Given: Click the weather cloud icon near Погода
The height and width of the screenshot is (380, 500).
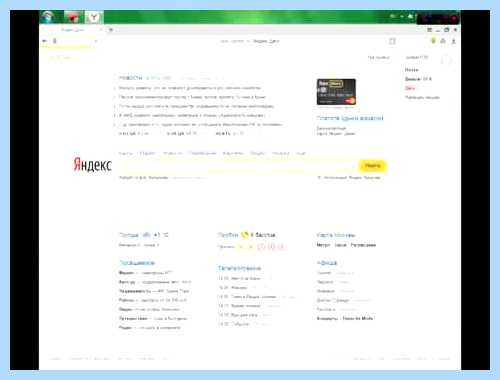Looking at the screenshot, I should (146, 235).
